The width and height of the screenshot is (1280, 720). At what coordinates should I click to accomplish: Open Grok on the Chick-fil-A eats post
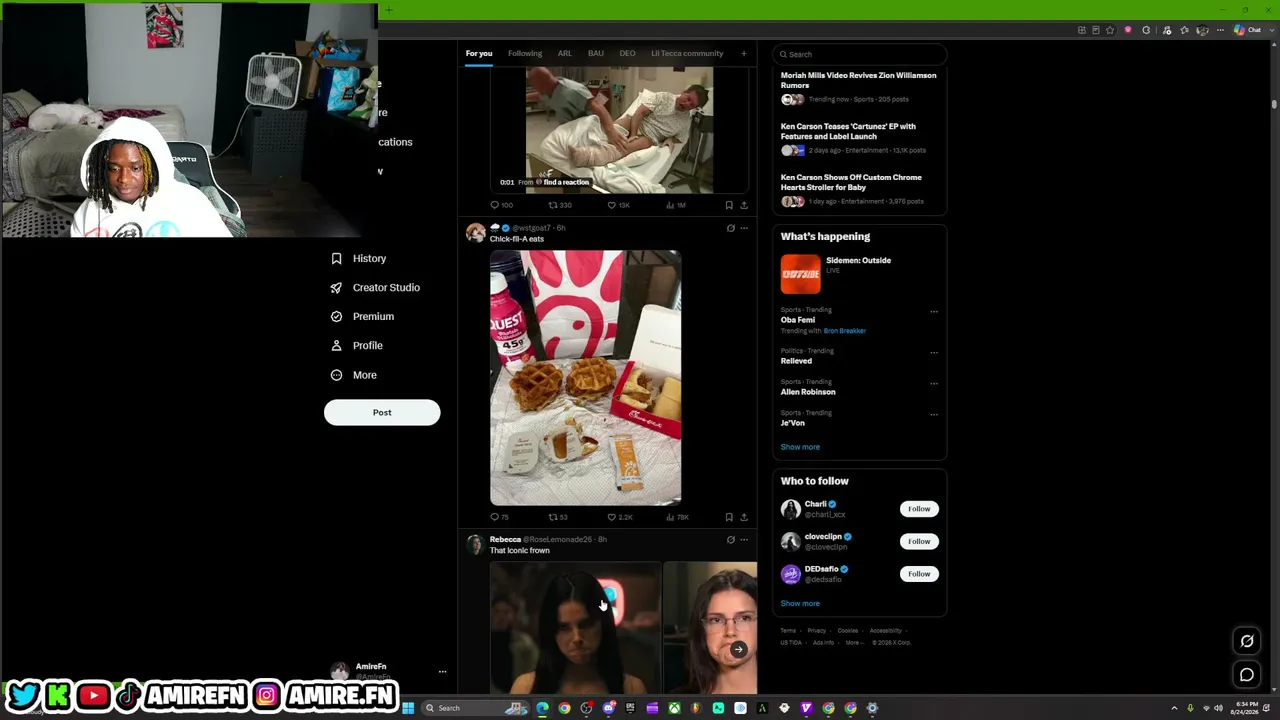click(730, 228)
